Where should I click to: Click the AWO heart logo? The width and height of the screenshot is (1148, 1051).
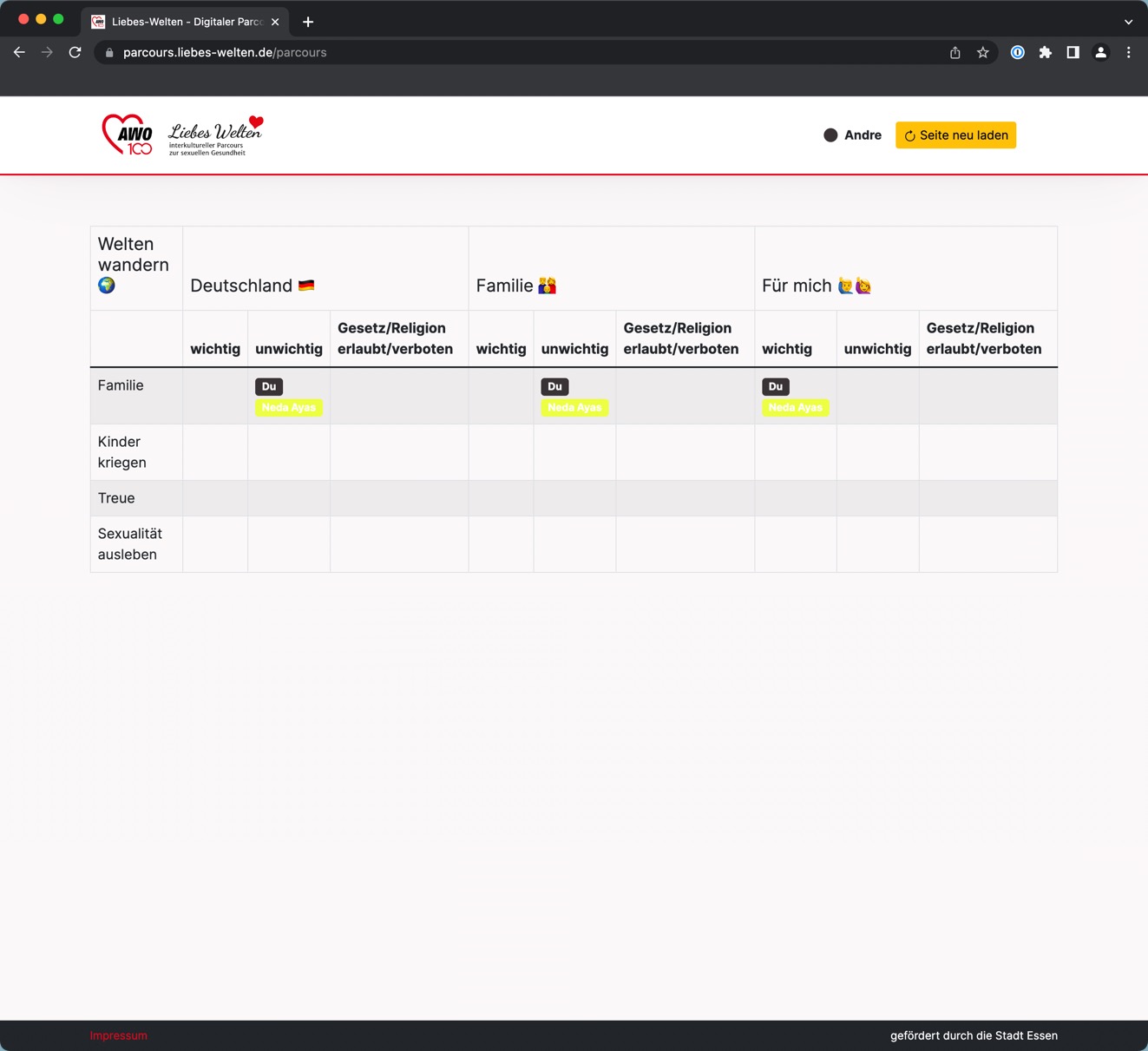pos(127,135)
